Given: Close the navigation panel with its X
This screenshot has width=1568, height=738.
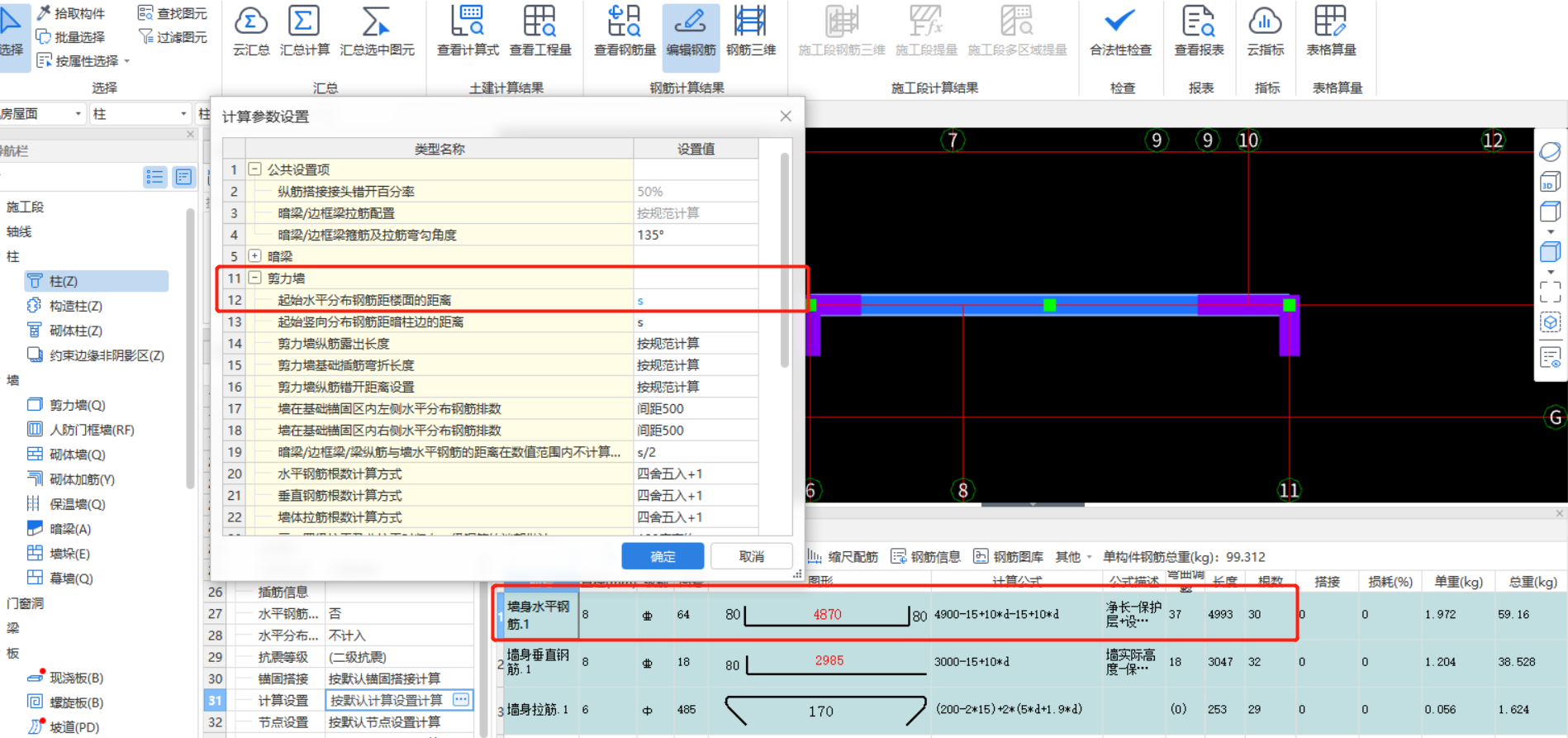Looking at the screenshot, I should [191, 134].
